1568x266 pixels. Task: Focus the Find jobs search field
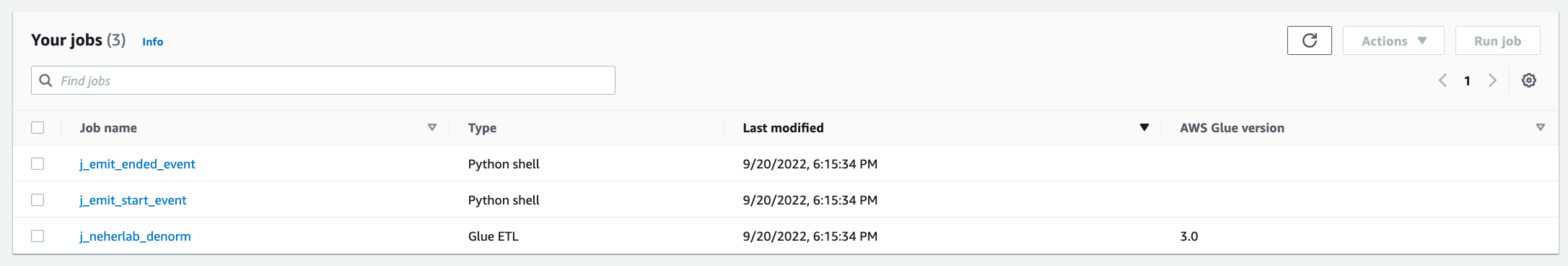click(323, 80)
